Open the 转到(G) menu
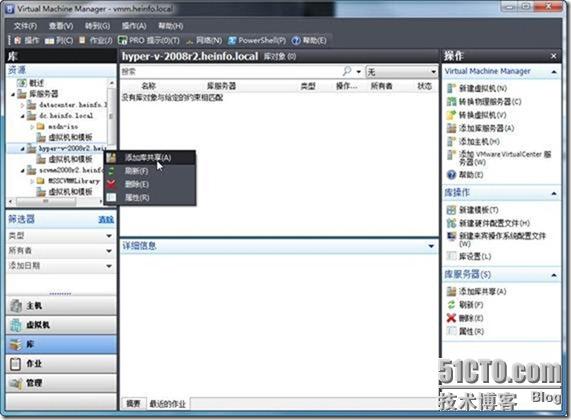 coord(97,26)
